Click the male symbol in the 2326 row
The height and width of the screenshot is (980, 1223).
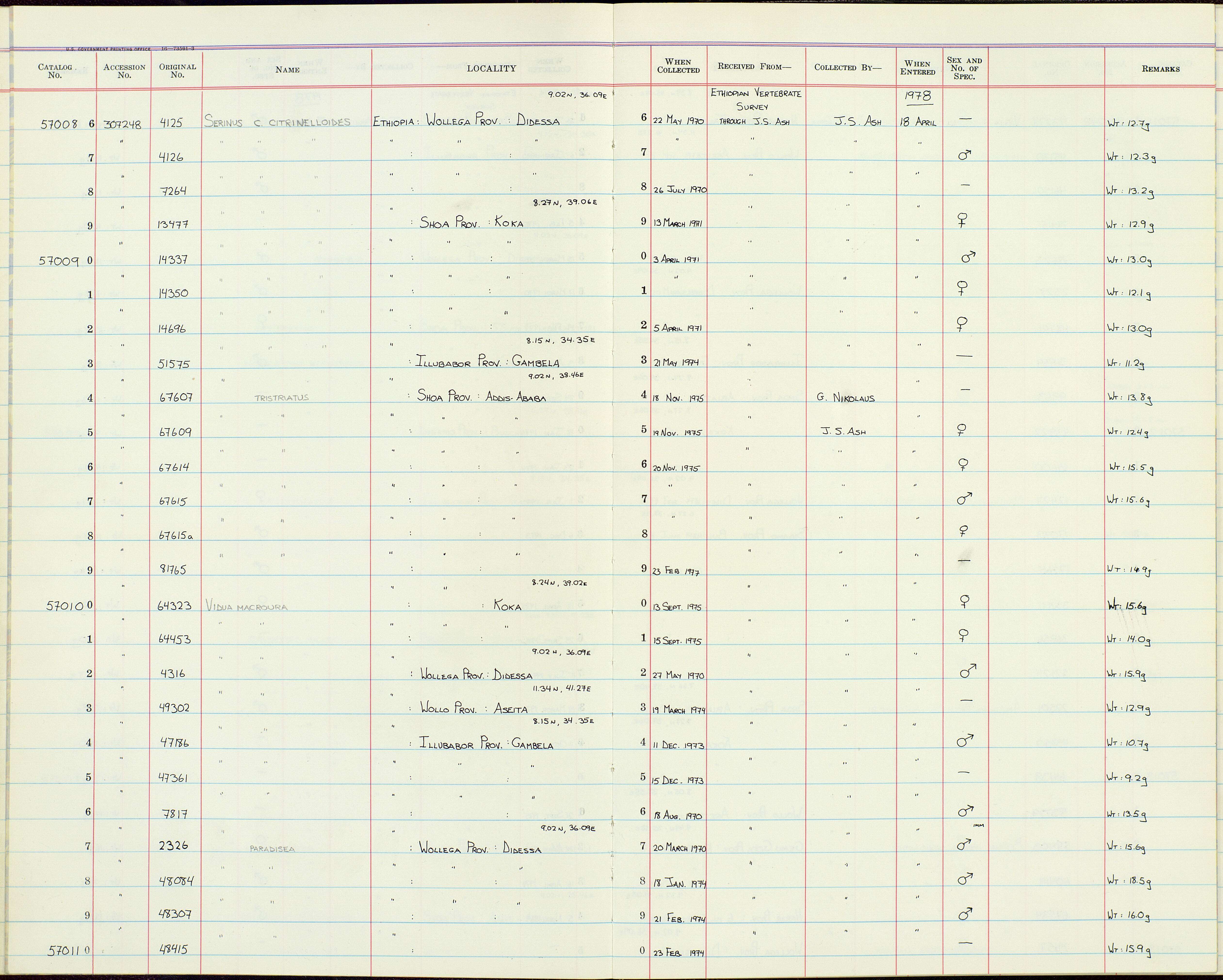[964, 845]
